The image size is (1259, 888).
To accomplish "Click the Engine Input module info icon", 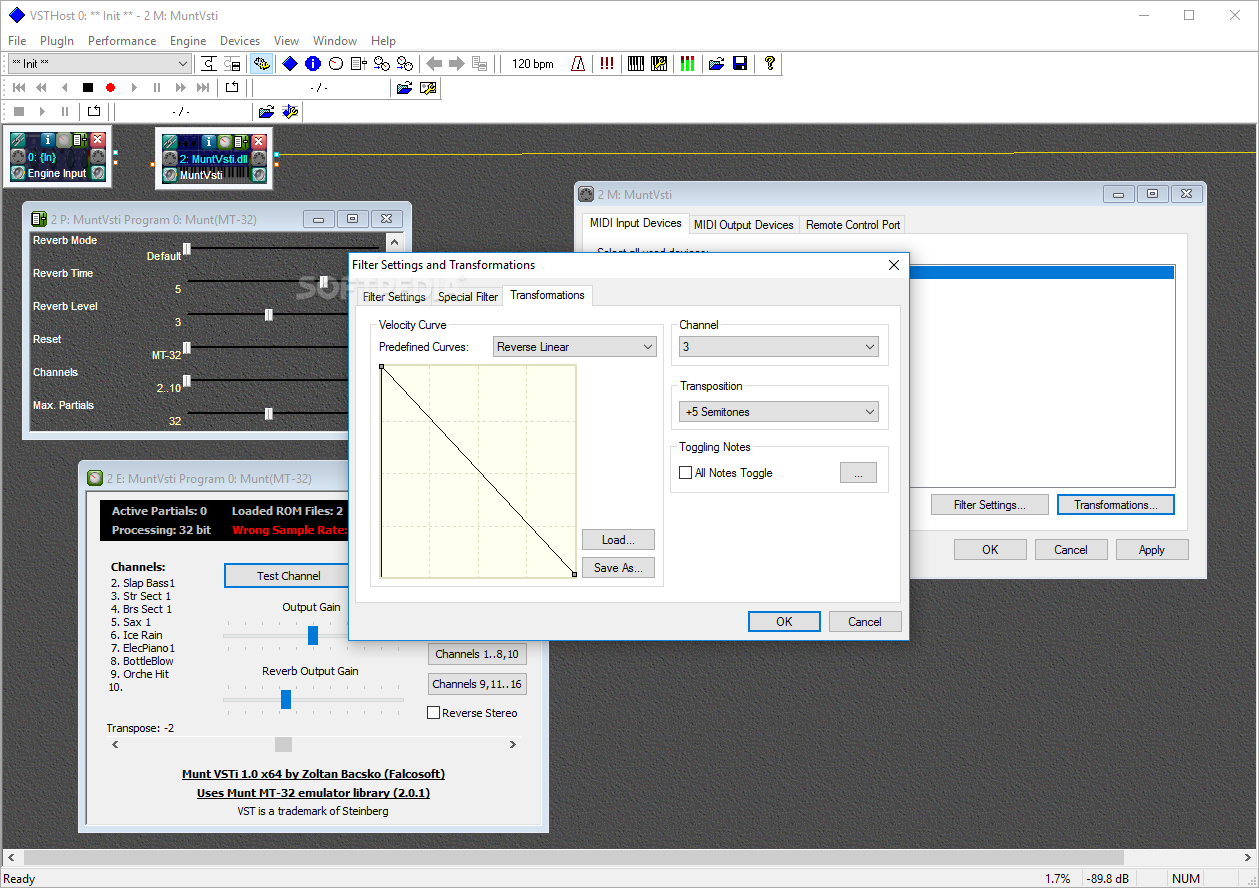I will point(46,141).
